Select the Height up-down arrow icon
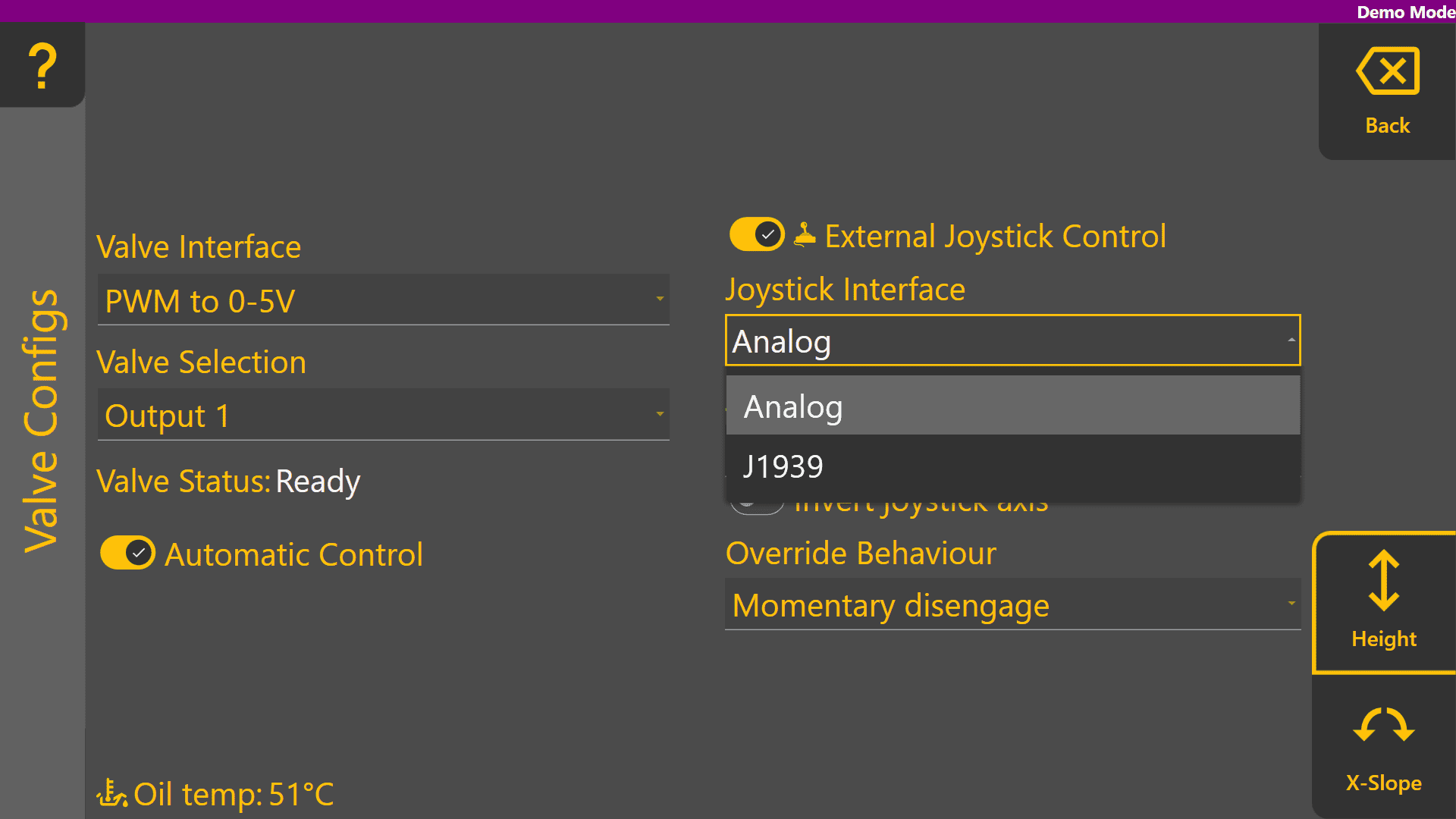The image size is (1456, 819). point(1383,582)
